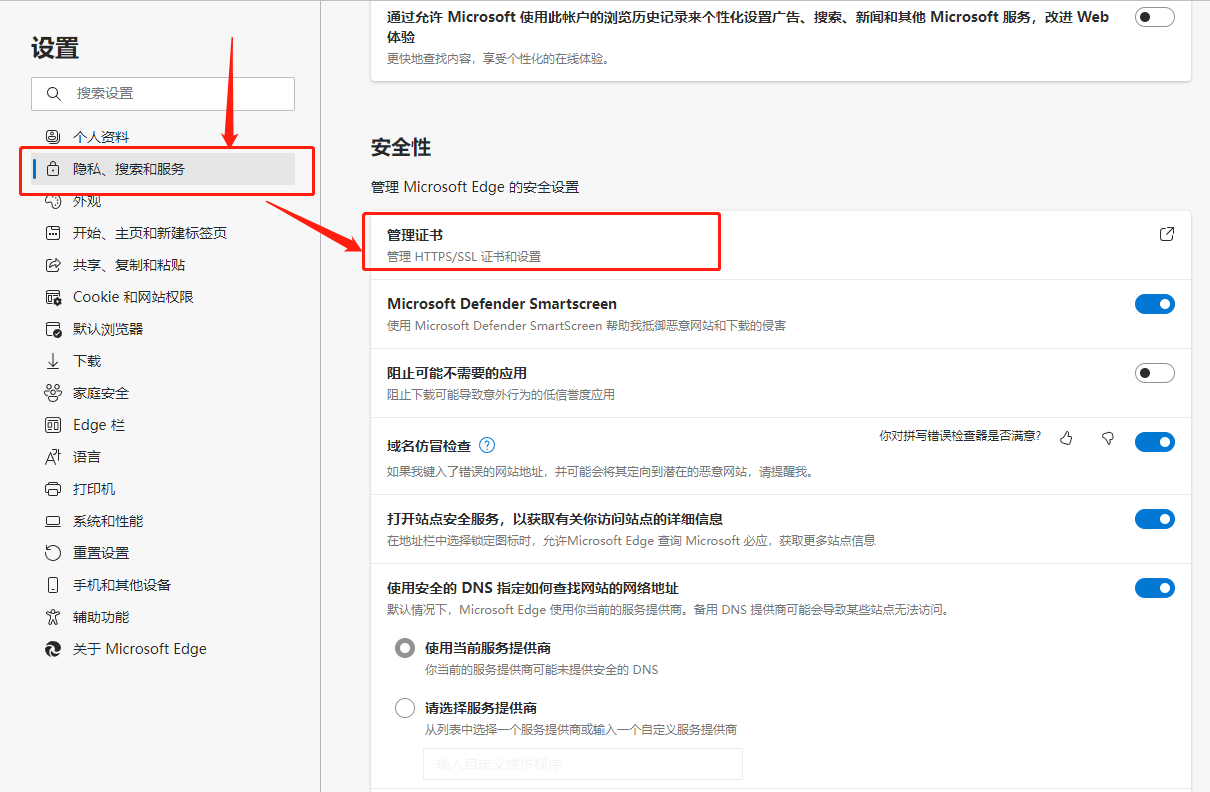The image size is (1210, 792).
Task: Toggle the 域名仿冒检查 switch
Action: 1154,442
